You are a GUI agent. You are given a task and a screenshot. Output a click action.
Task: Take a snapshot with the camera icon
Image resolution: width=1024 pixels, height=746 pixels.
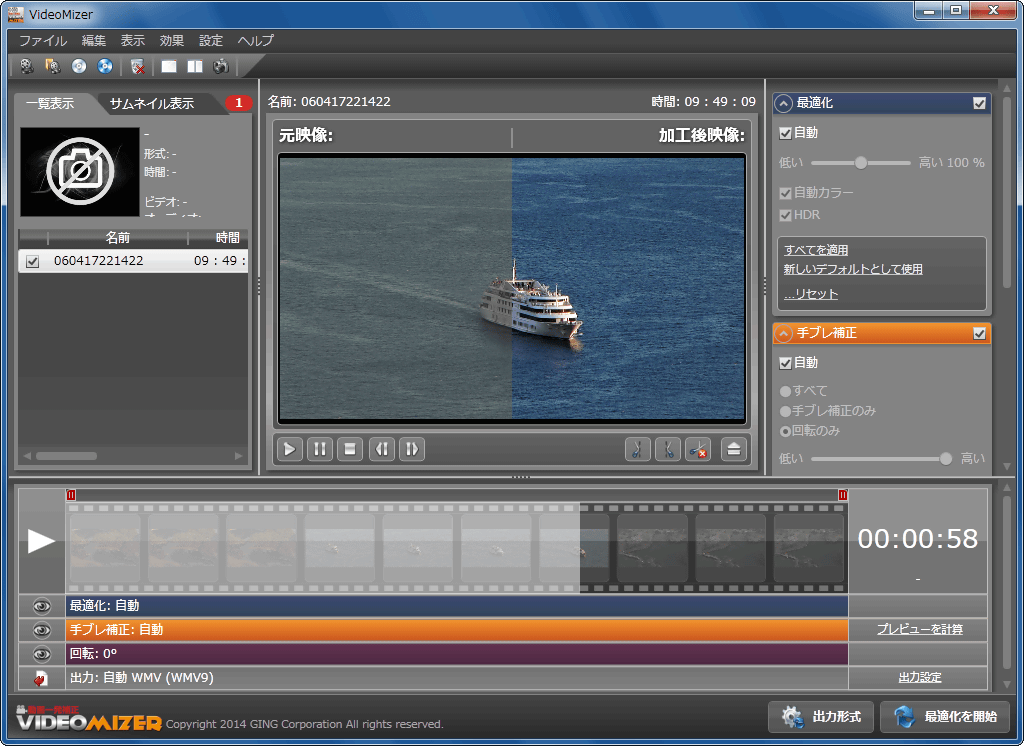click(x=221, y=66)
